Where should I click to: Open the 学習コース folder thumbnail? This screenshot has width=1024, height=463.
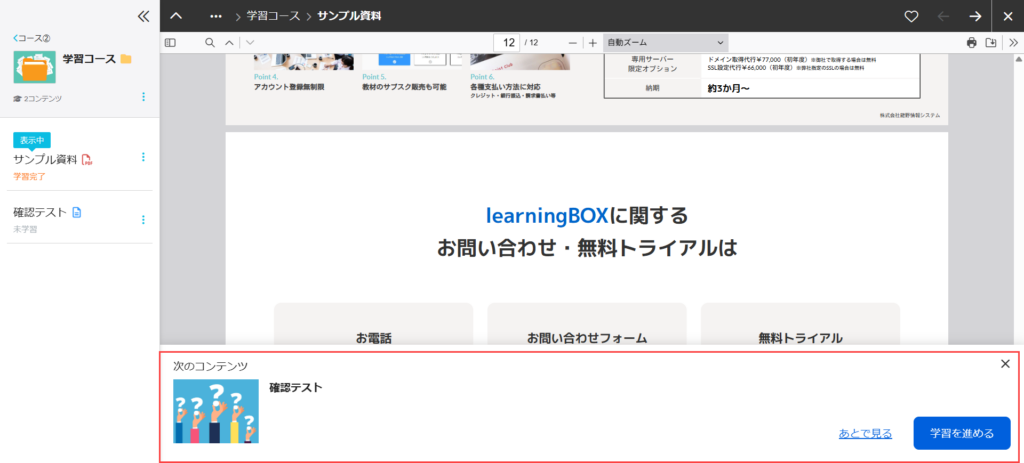tap(35, 67)
